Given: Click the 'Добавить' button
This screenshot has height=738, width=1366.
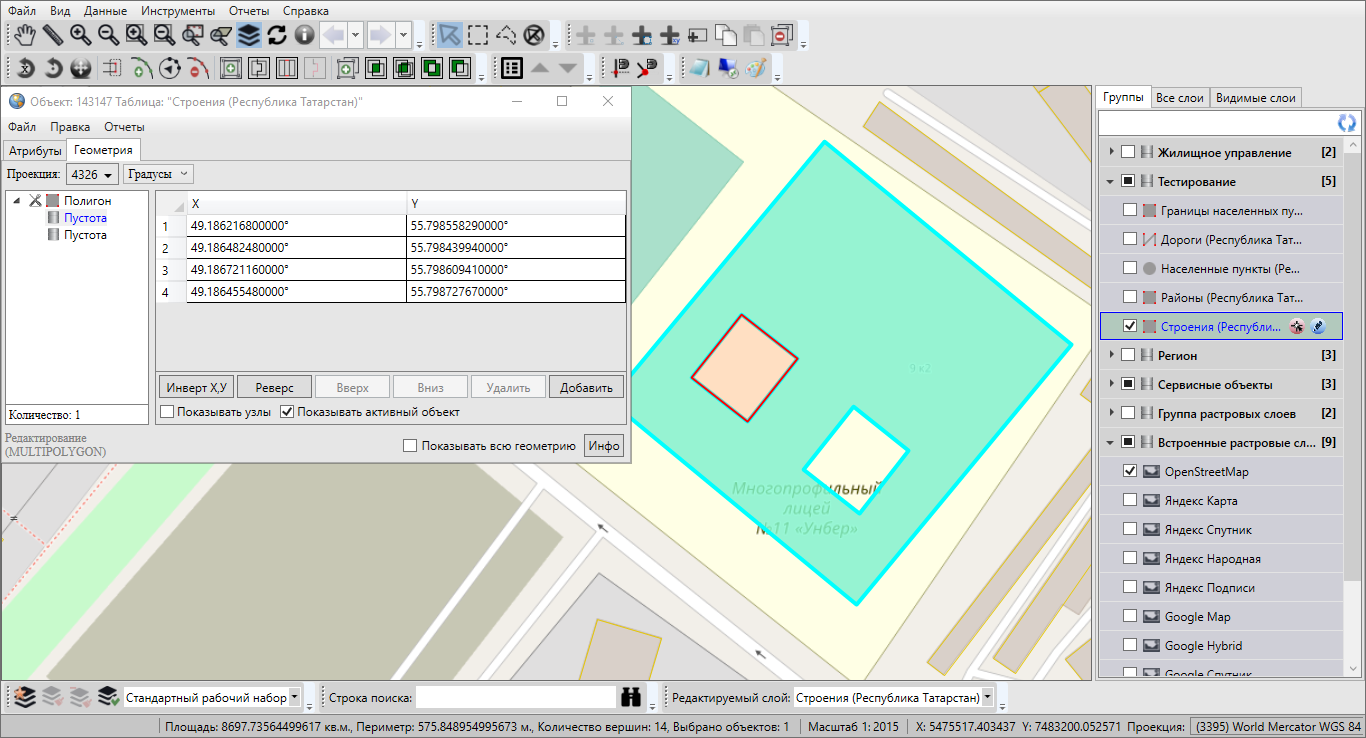Looking at the screenshot, I should (586, 387).
